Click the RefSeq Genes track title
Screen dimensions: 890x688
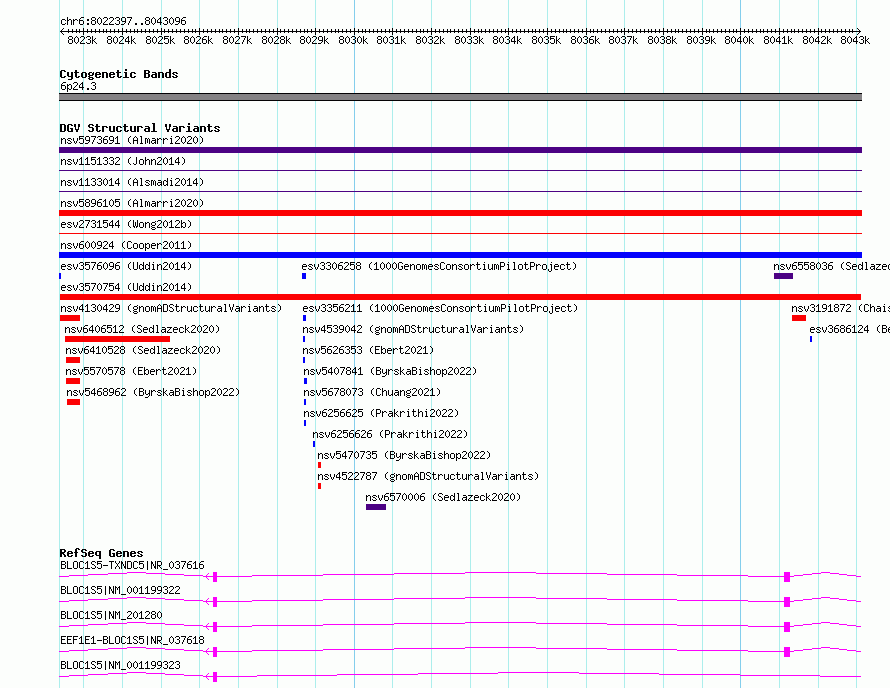point(101,553)
